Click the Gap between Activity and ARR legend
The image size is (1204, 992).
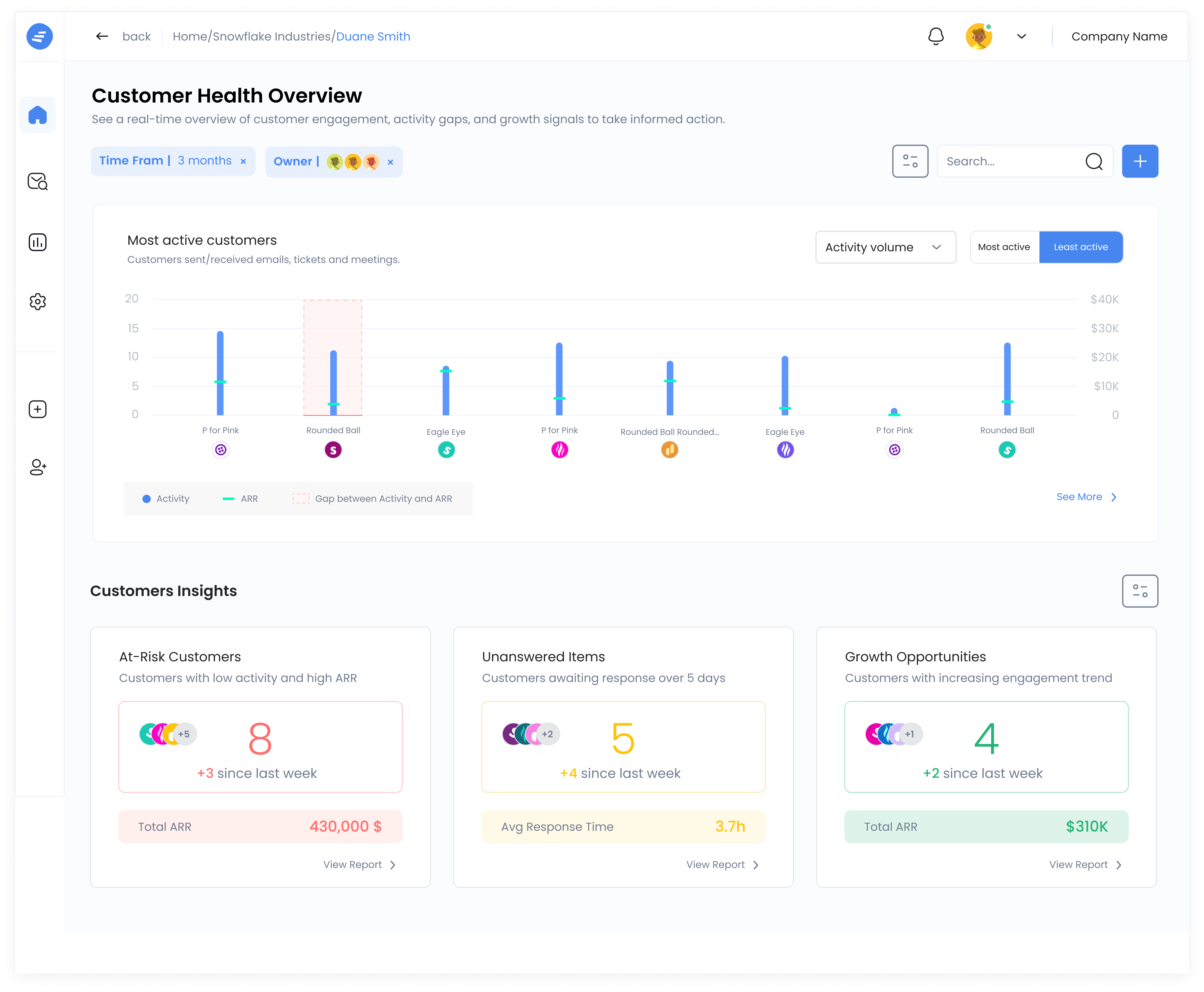click(x=372, y=499)
